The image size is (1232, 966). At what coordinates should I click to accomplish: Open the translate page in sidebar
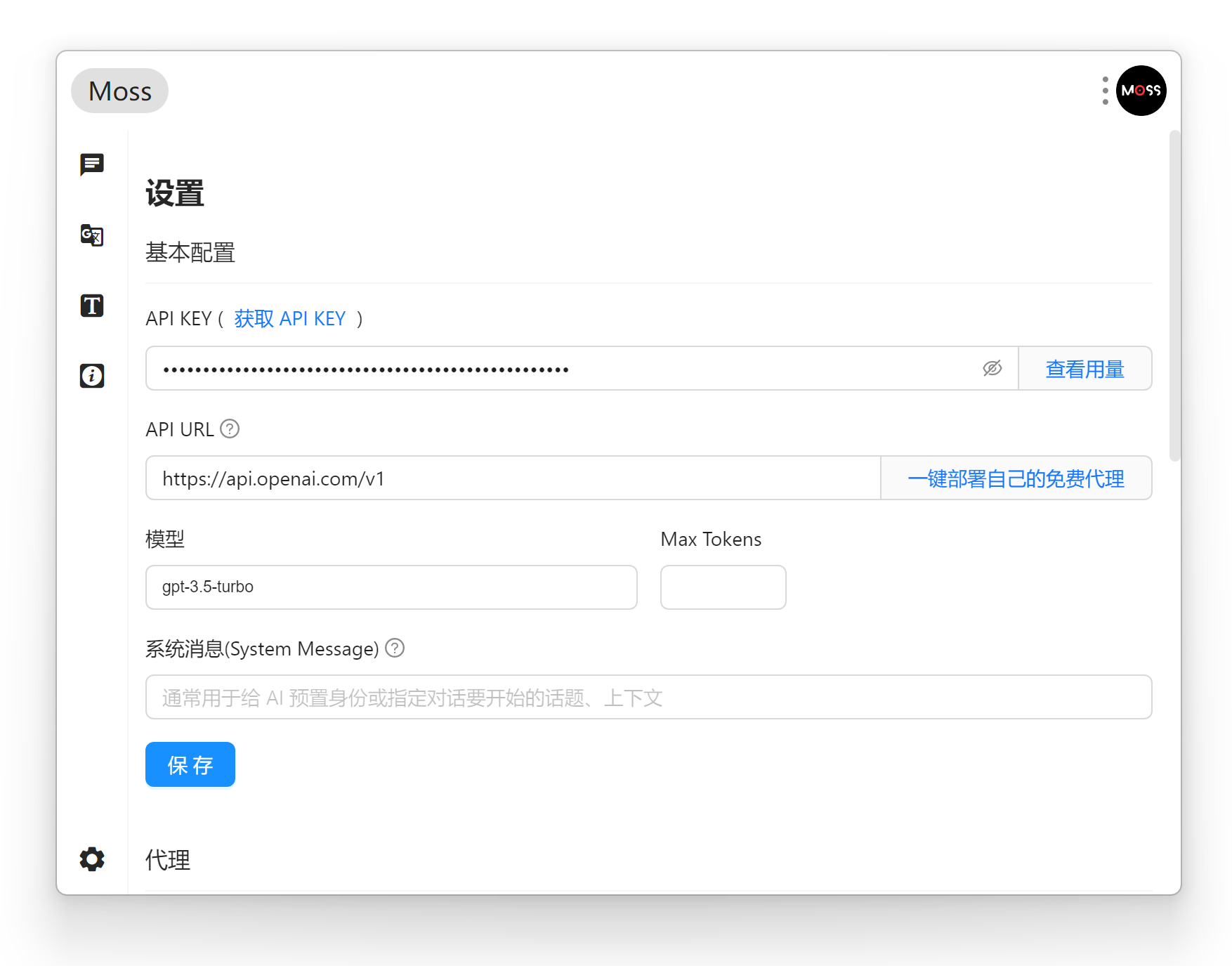[x=92, y=235]
